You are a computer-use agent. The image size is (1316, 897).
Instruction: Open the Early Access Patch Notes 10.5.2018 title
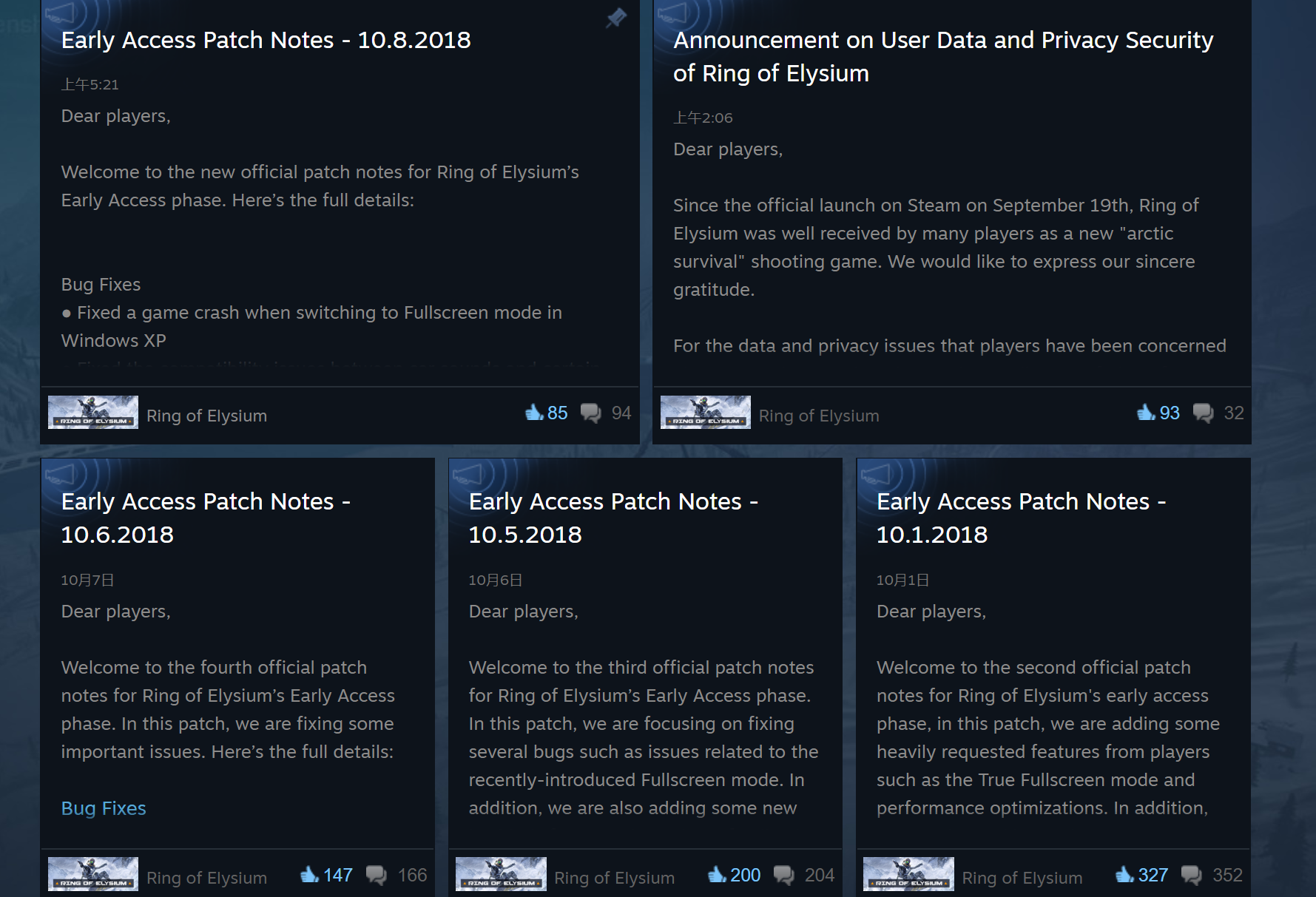[613, 518]
